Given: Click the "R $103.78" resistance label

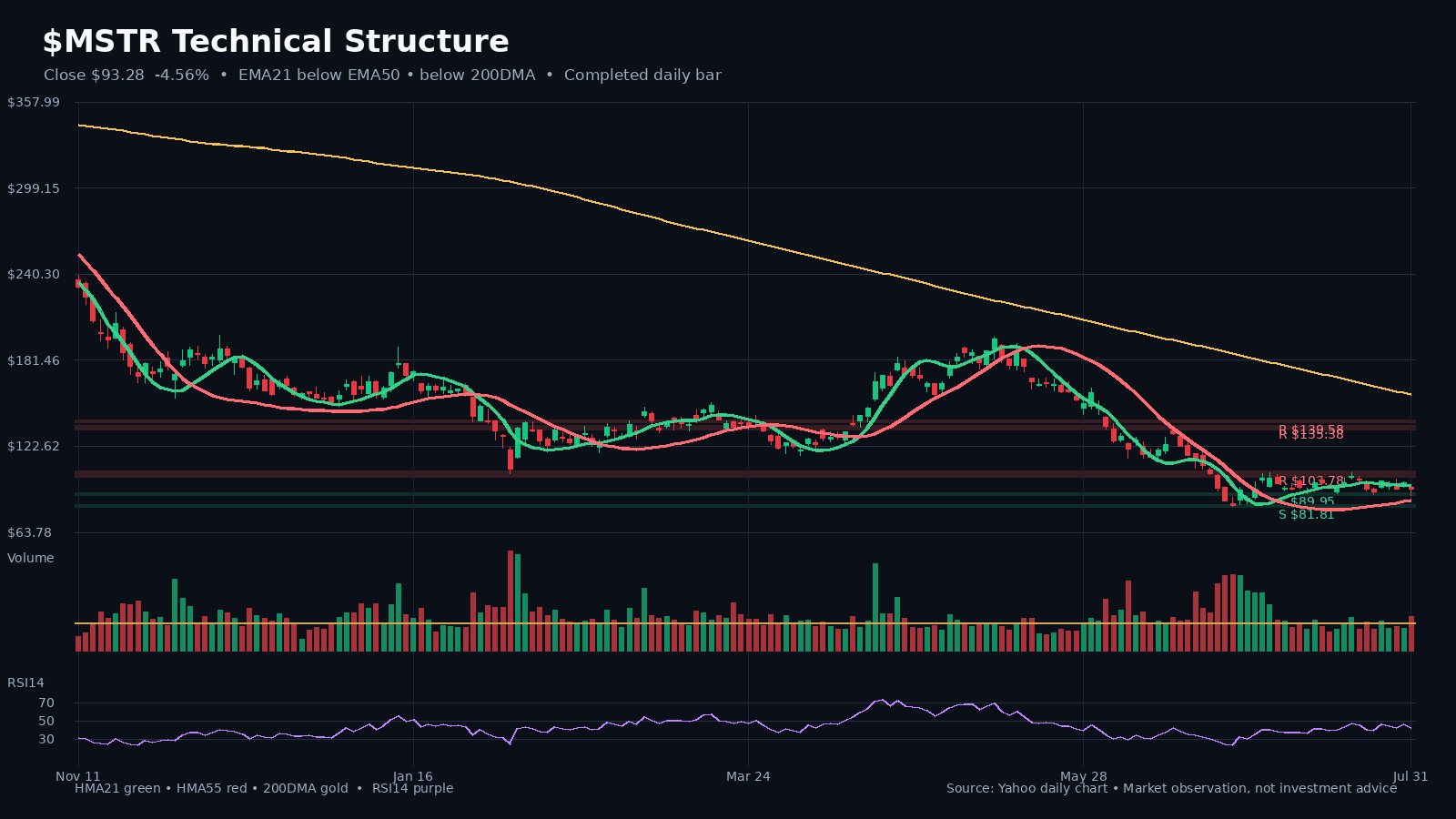Looking at the screenshot, I should coord(1311,480).
